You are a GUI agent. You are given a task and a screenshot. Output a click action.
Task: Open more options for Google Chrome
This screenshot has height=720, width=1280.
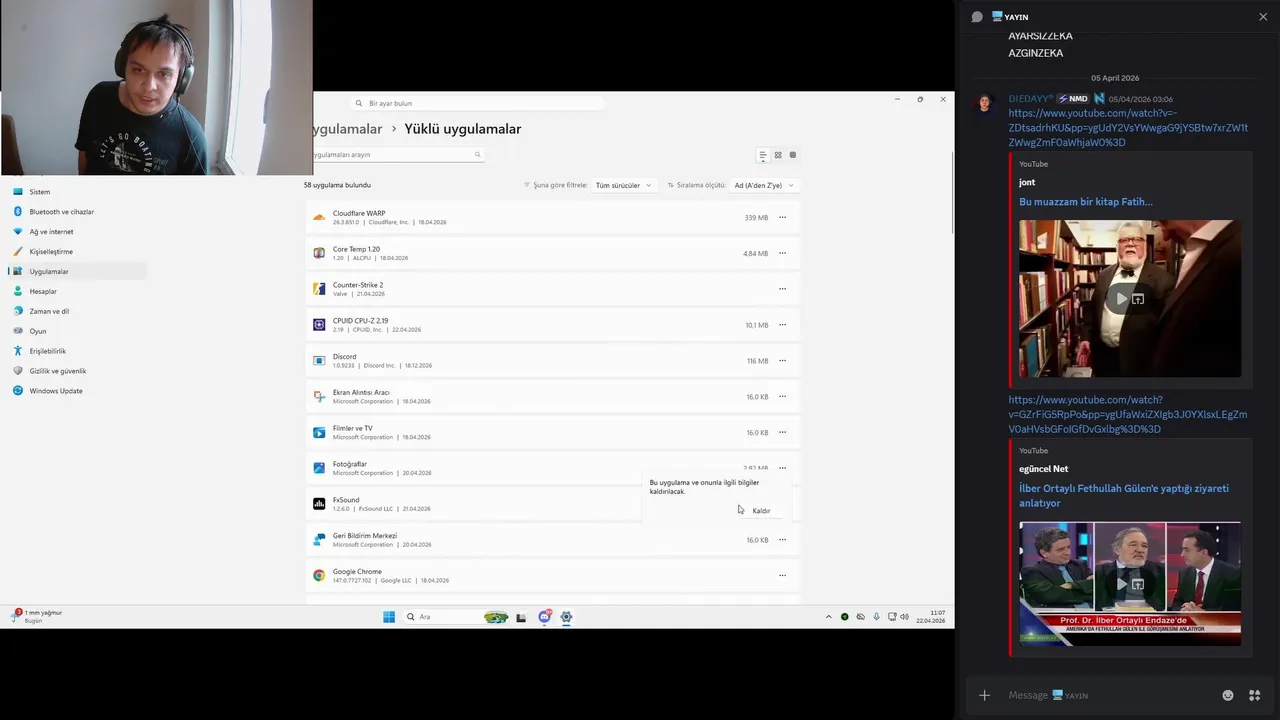click(782, 575)
